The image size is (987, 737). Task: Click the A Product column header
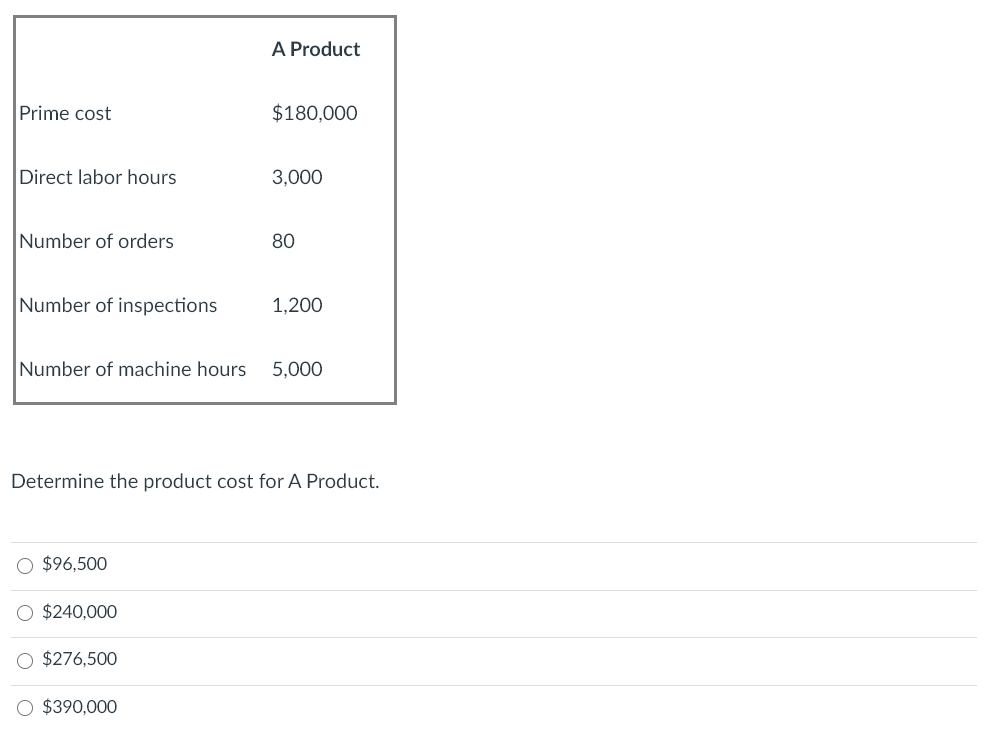click(x=315, y=49)
